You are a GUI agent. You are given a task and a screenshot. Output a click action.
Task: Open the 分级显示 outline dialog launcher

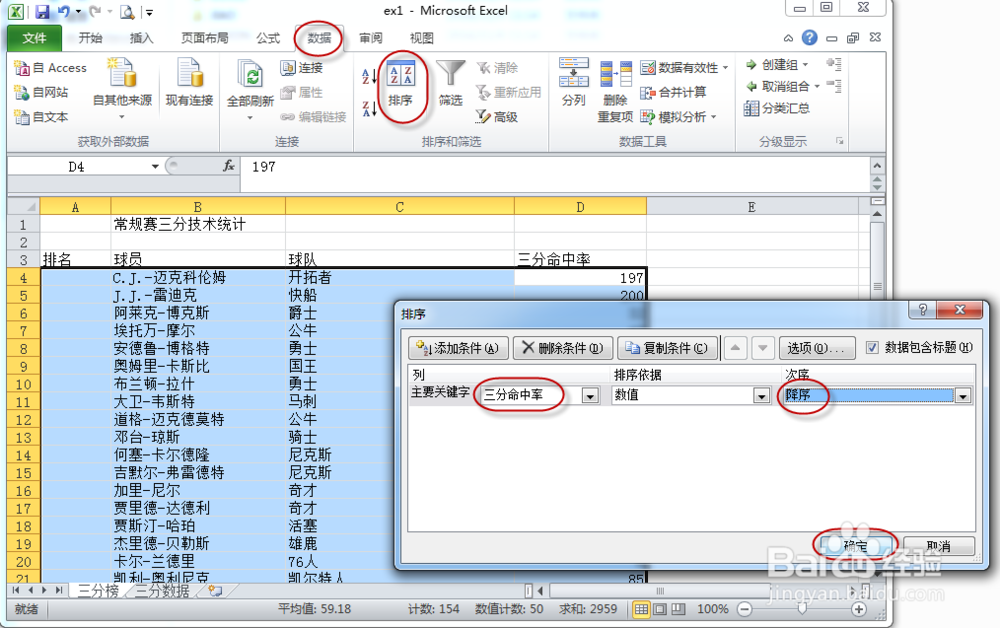(840, 141)
